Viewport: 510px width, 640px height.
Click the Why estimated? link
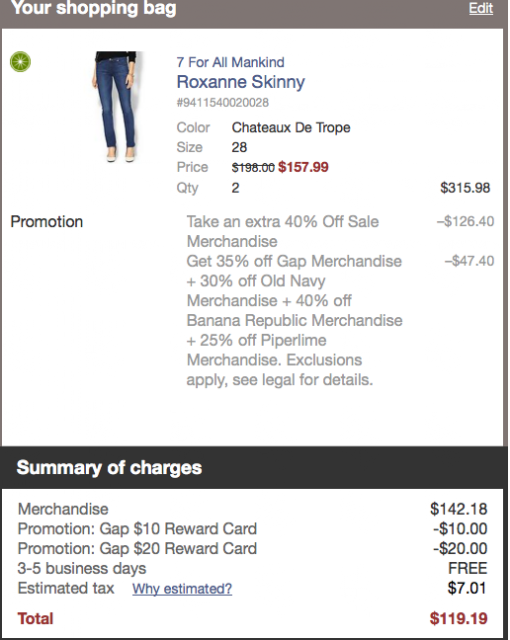[182, 589]
